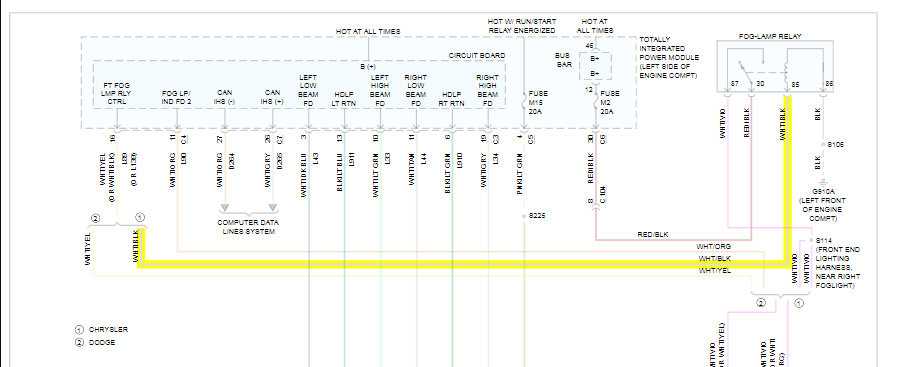
Task: Click the S225 splice label
Action: pyautogui.click(x=537, y=216)
